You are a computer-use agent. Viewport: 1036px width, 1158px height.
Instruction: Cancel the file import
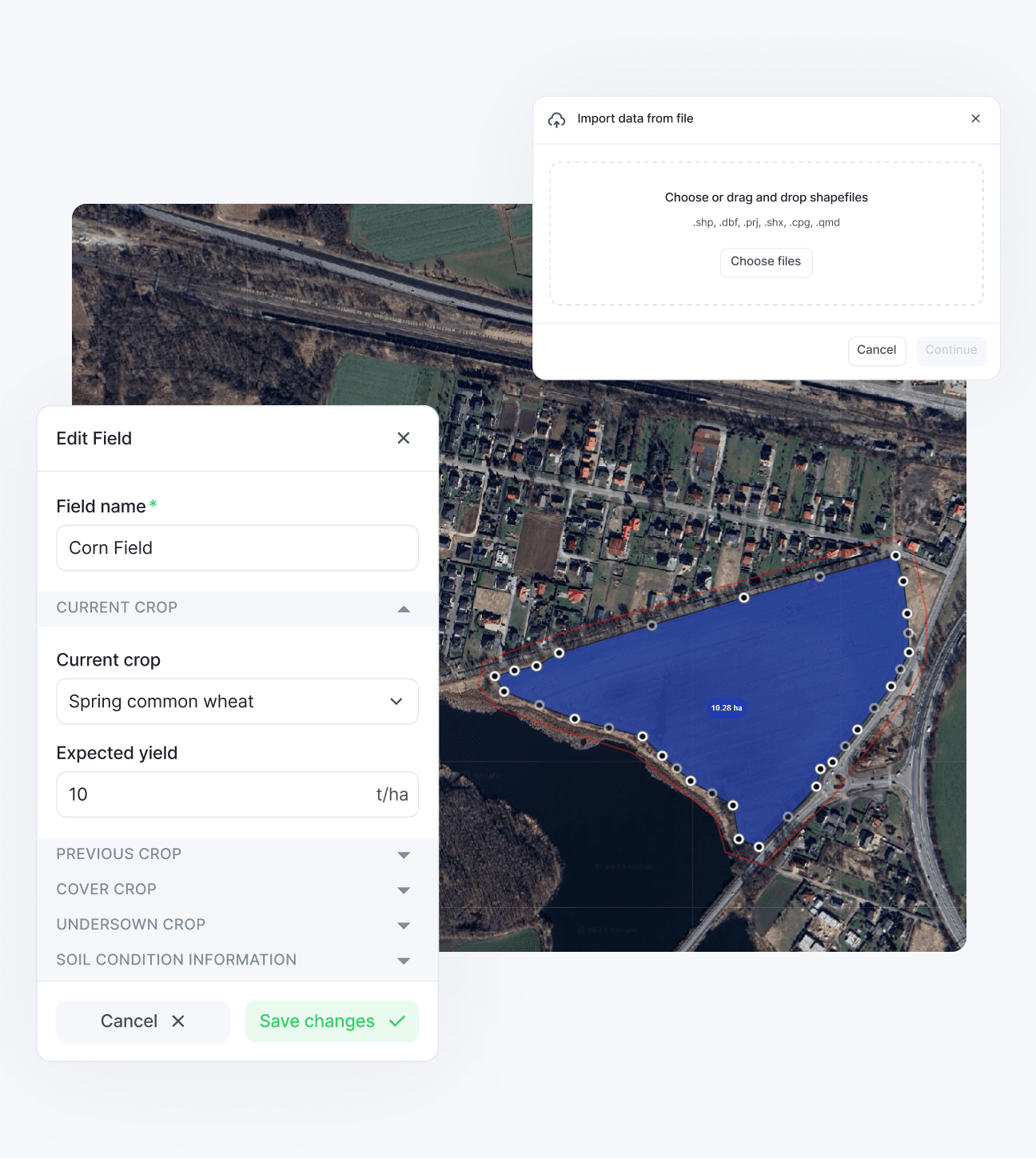[x=876, y=350]
